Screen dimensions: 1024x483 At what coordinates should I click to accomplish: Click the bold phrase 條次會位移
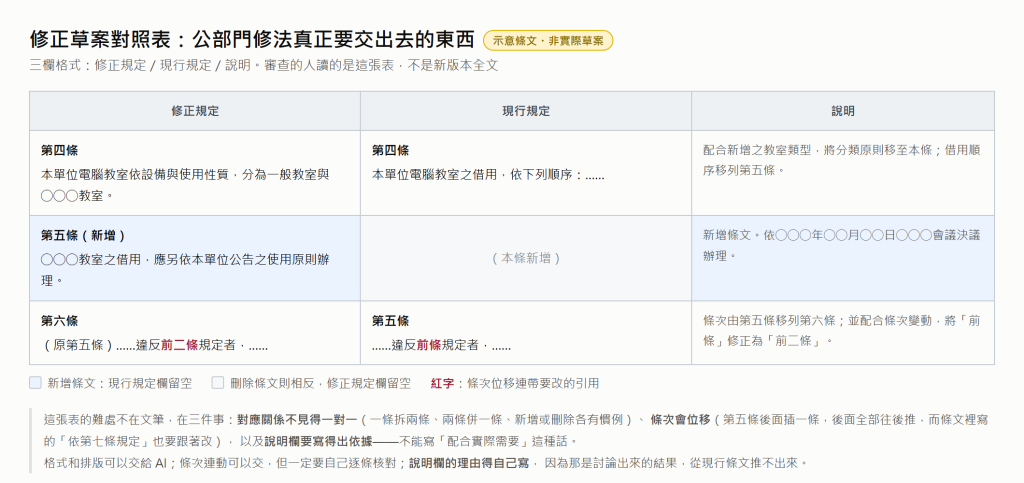tap(680, 420)
